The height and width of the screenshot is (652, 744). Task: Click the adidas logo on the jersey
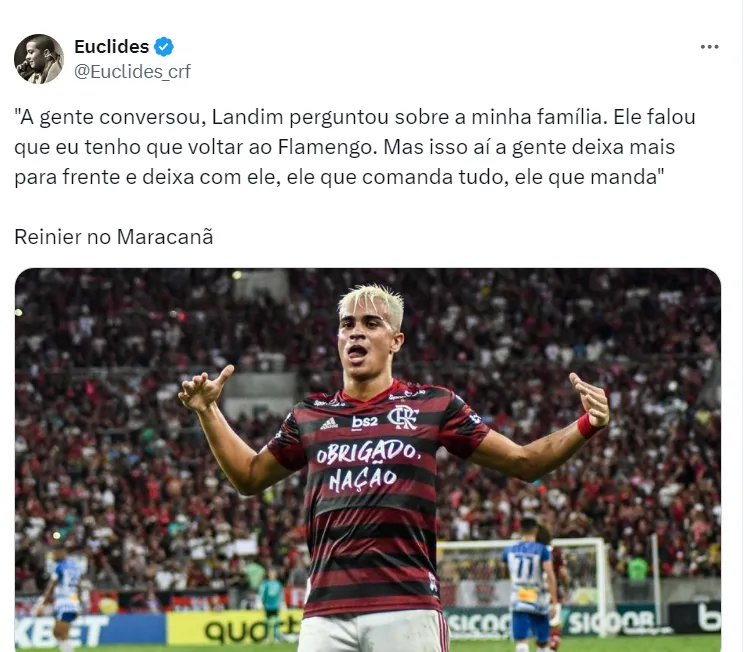tap(329, 423)
